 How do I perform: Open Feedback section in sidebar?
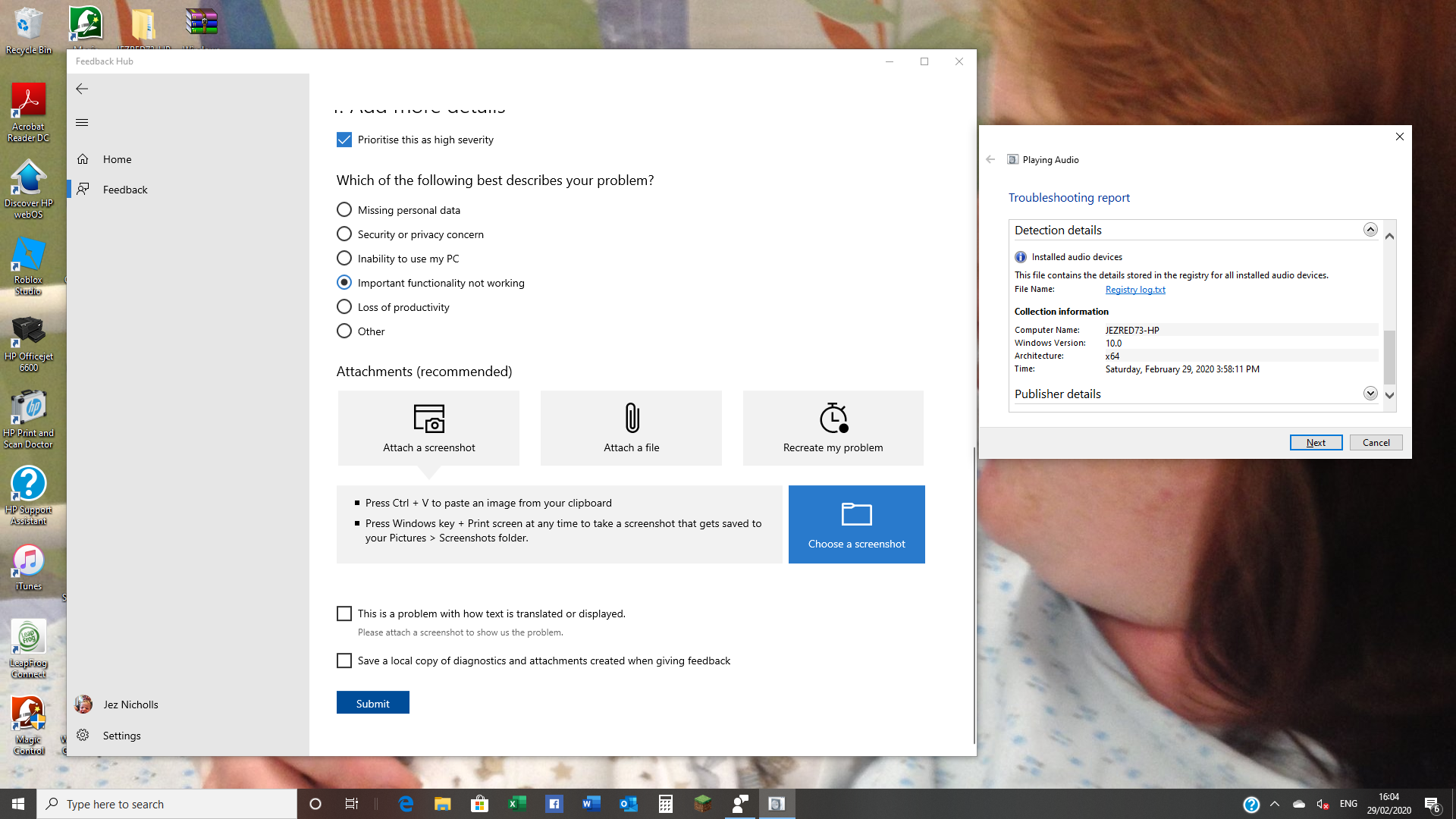tap(188, 190)
